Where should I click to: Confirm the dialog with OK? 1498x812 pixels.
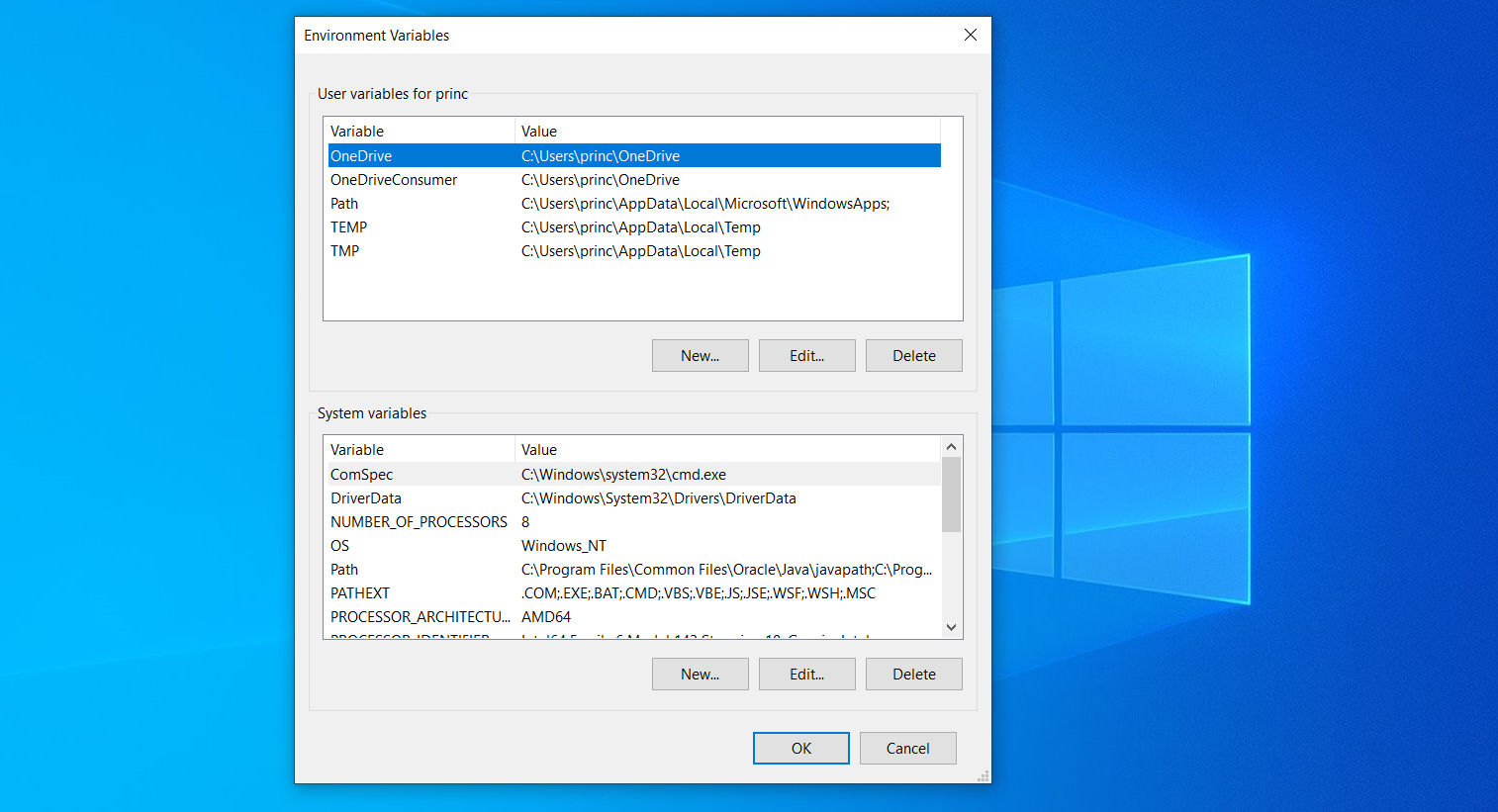801,749
